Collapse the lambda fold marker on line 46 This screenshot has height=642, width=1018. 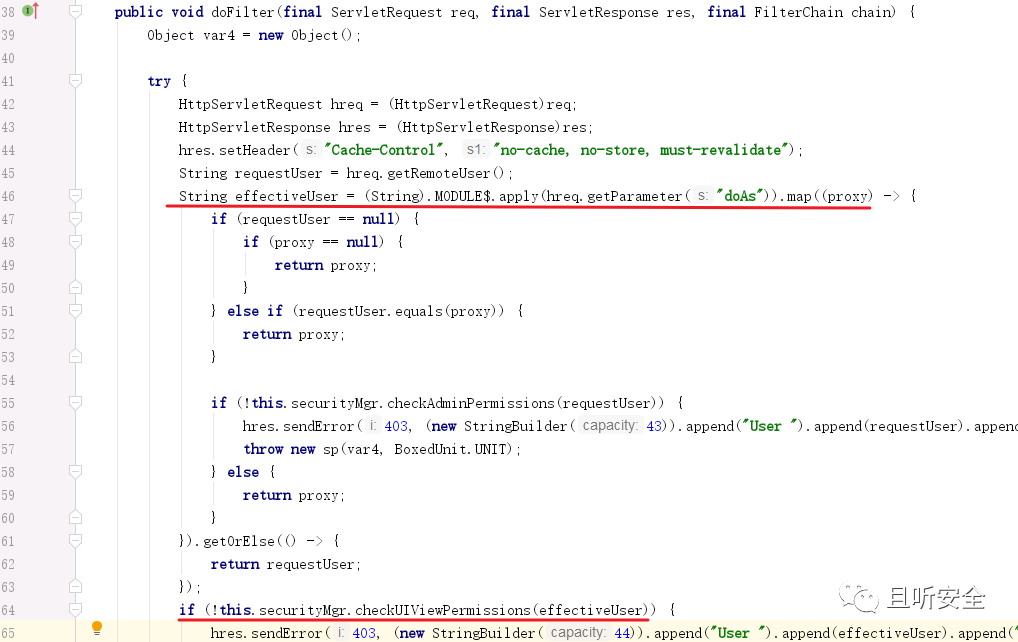coord(75,195)
